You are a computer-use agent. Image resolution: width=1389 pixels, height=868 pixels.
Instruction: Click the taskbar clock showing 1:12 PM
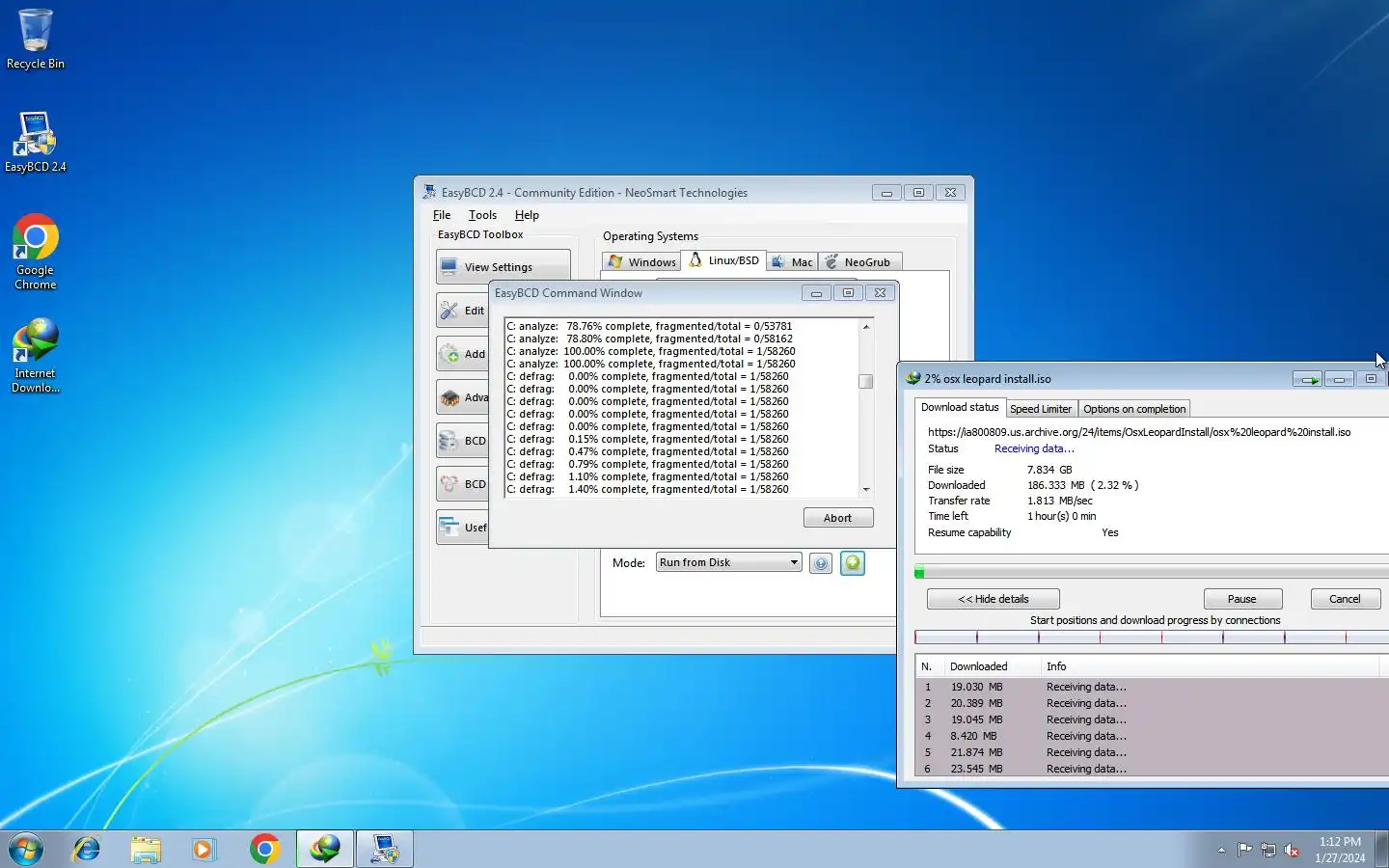click(x=1340, y=850)
